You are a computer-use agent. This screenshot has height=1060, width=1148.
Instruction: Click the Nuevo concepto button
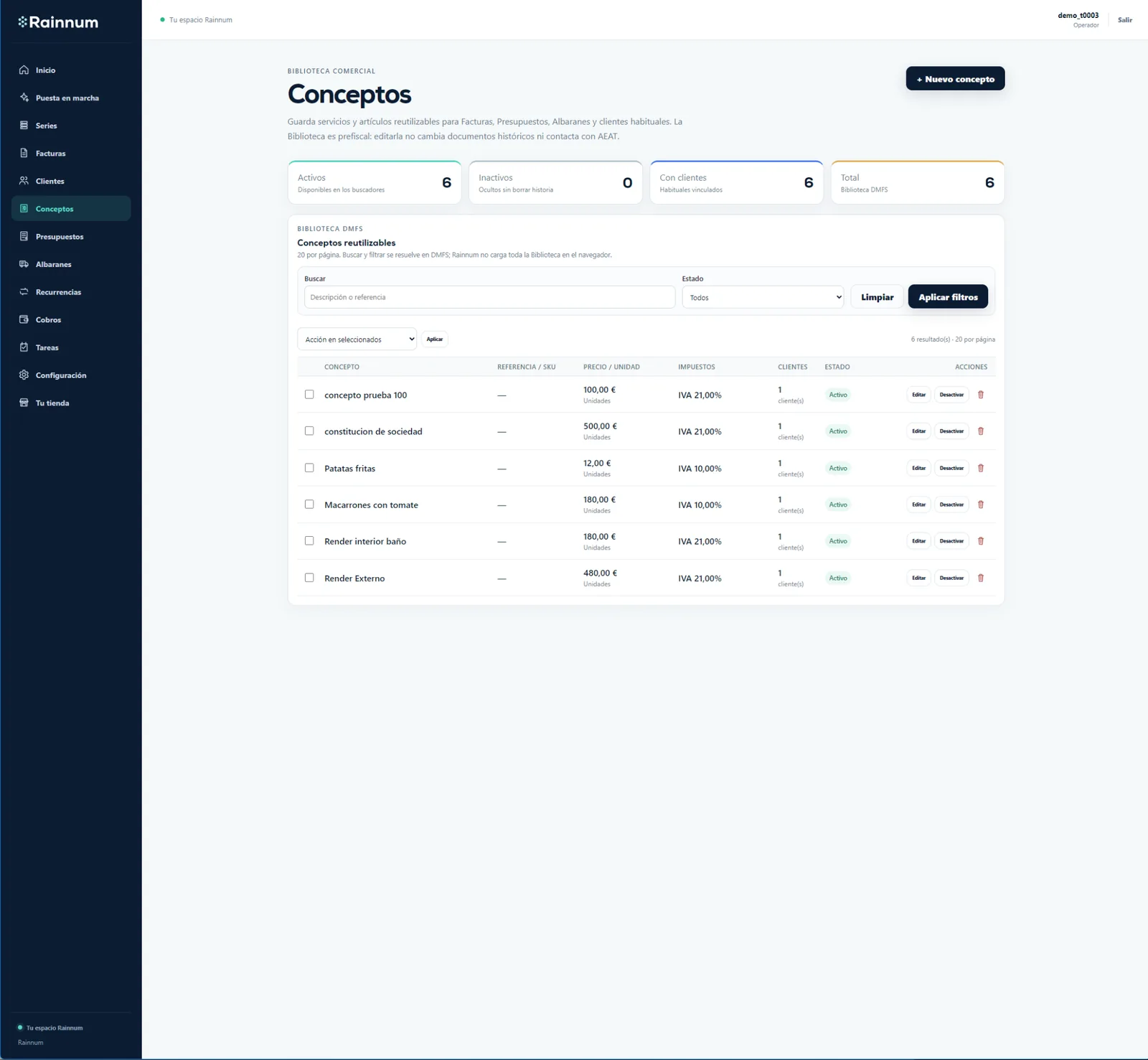[955, 79]
